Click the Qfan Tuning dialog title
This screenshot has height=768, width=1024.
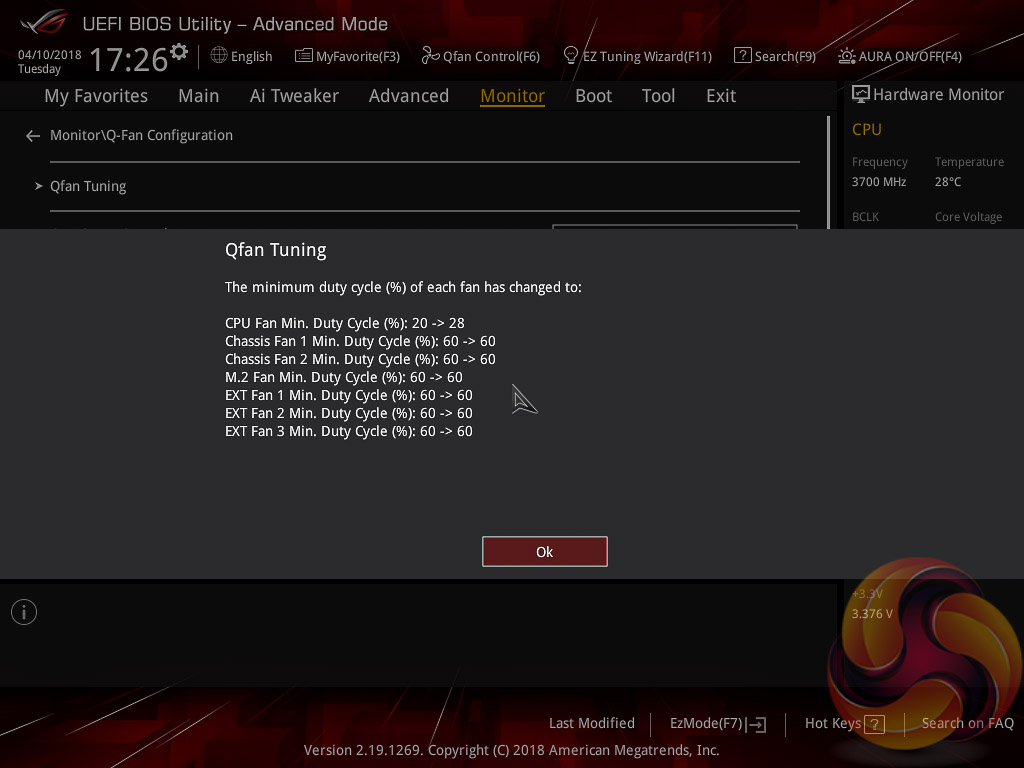pyautogui.click(x=276, y=250)
